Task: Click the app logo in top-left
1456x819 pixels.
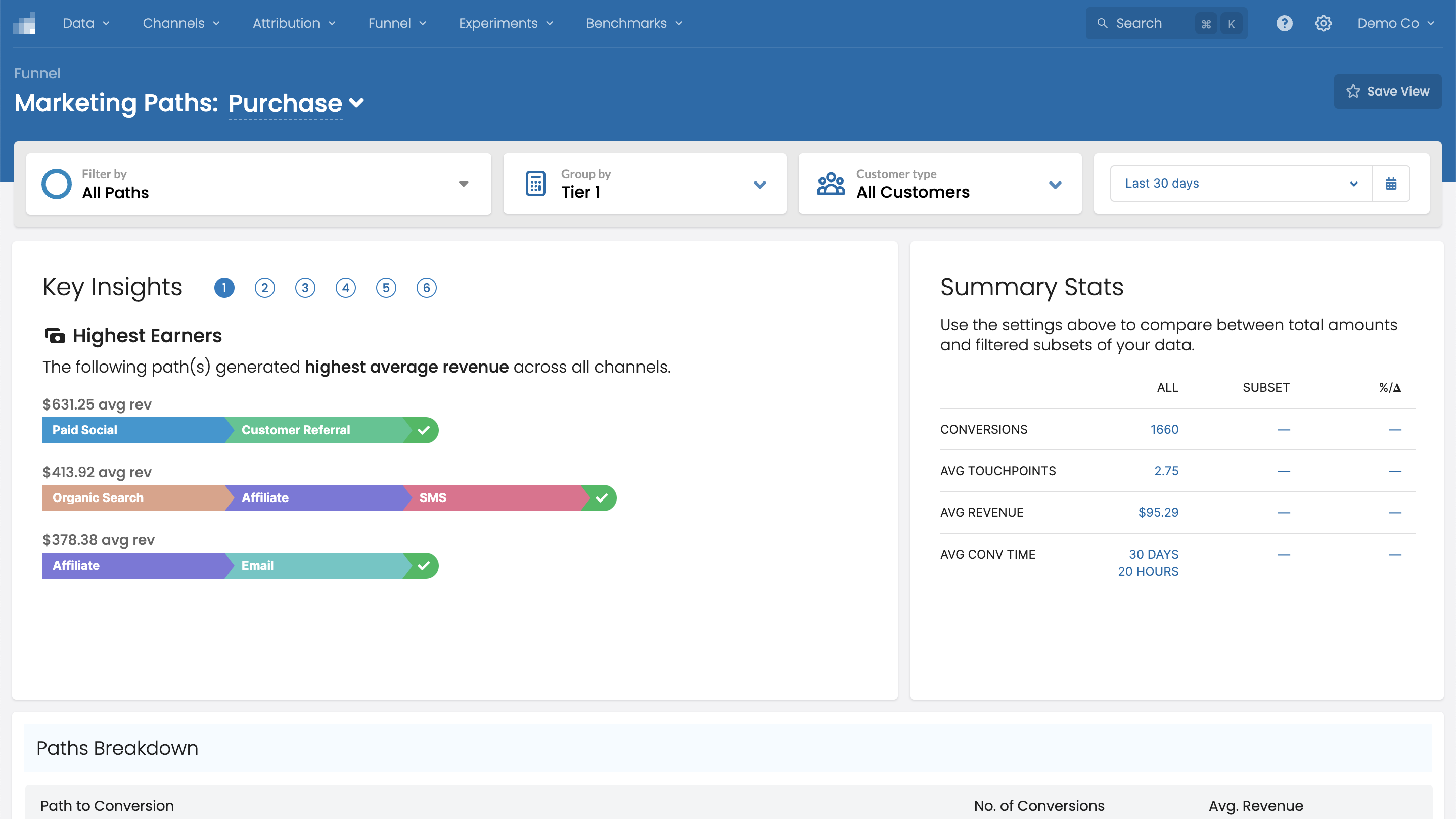Action: click(x=25, y=23)
